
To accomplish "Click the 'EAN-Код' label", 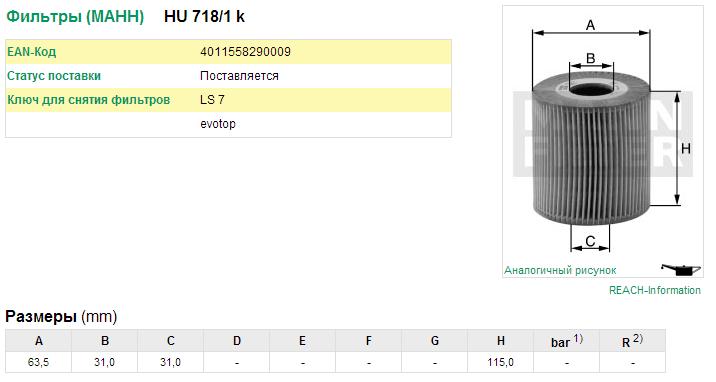I will tap(32, 52).
